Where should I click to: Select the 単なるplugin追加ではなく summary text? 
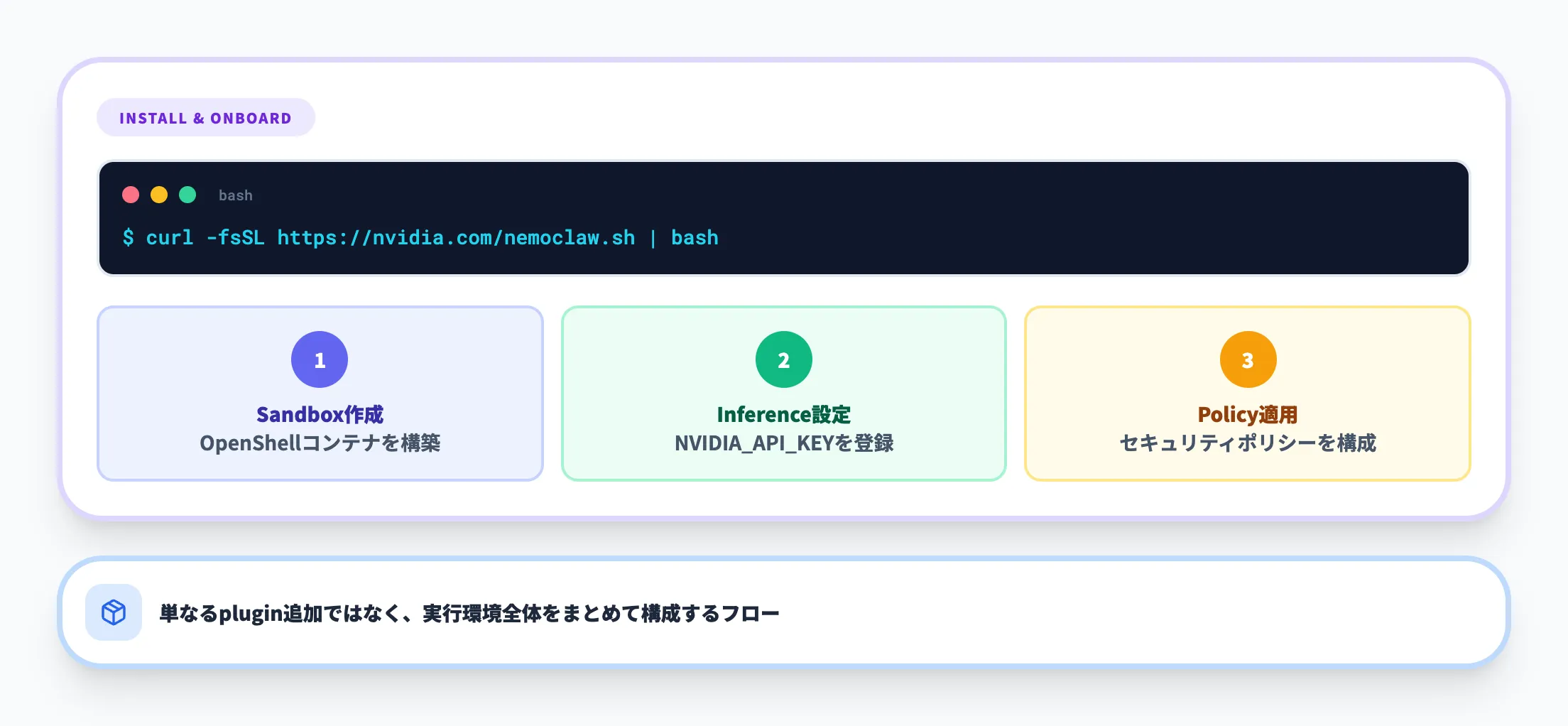coord(469,613)
